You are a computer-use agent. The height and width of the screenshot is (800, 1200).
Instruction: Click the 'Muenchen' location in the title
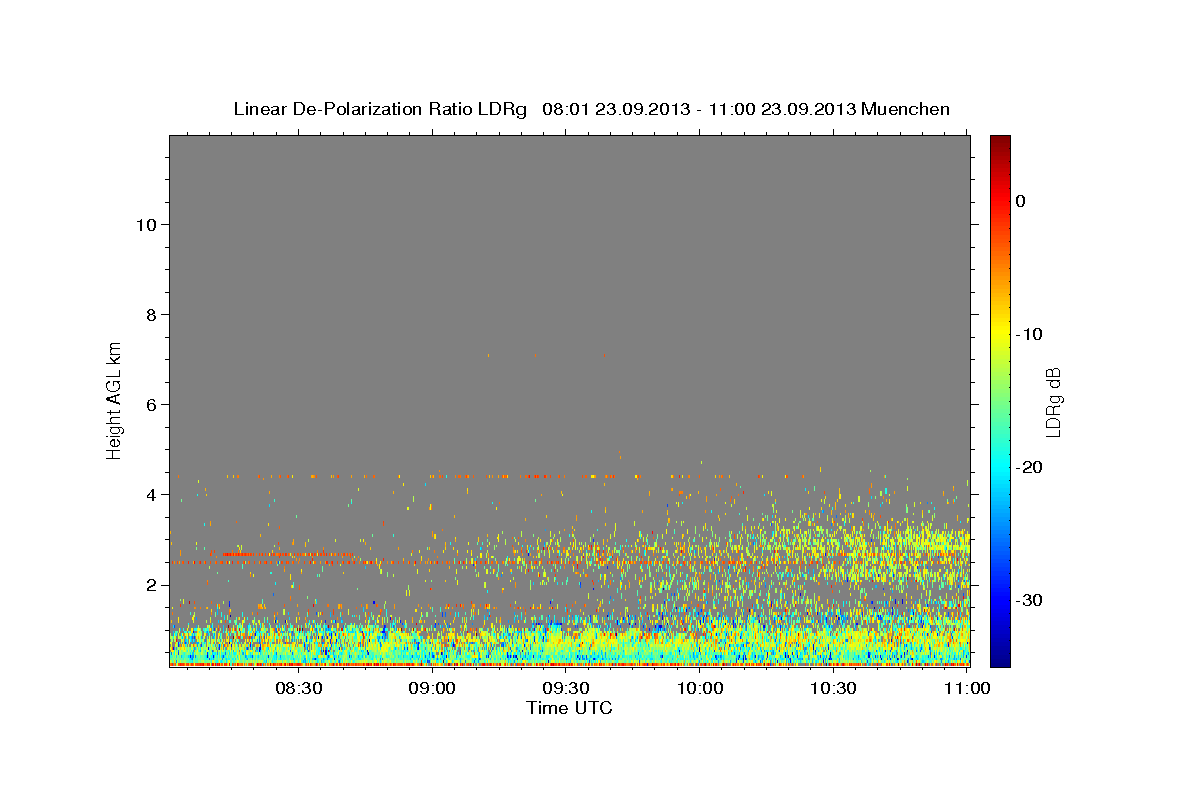point(907,109)
